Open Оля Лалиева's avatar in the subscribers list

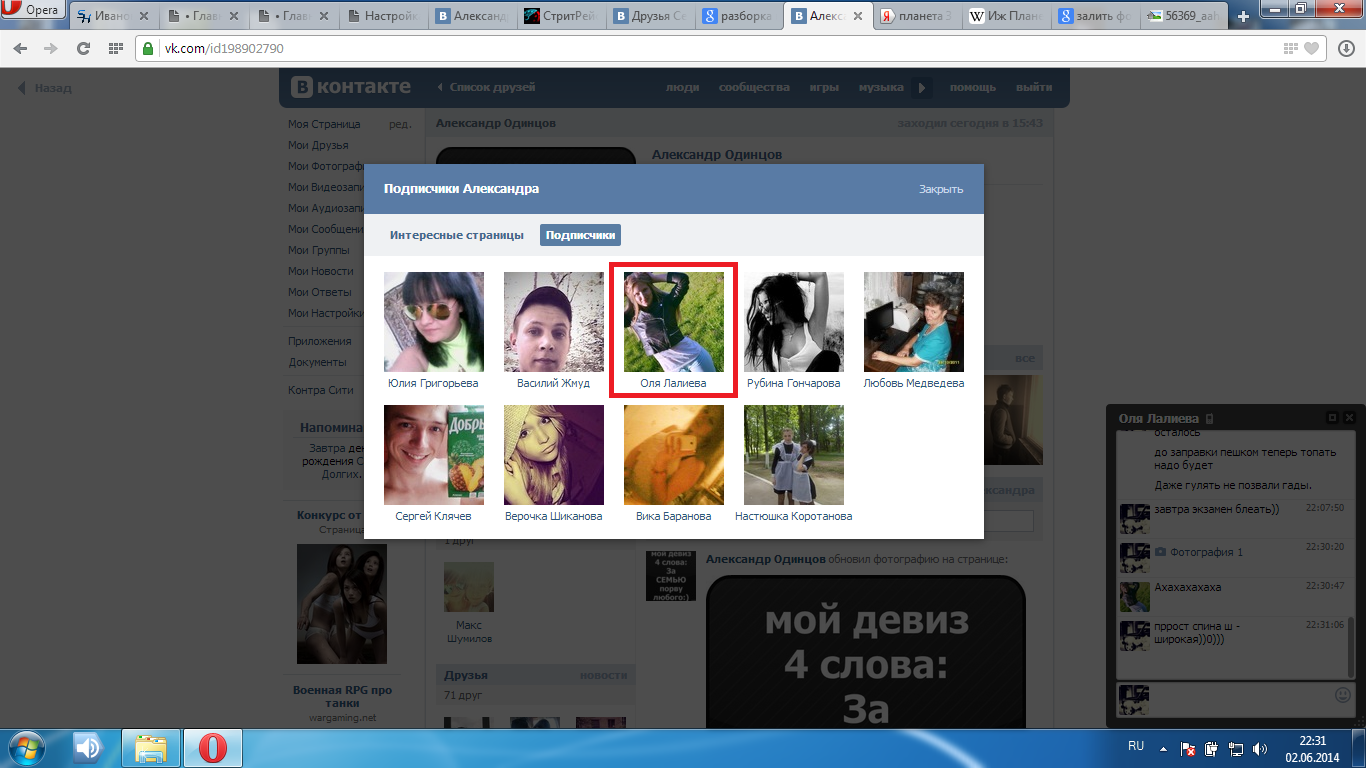point(674,322)
